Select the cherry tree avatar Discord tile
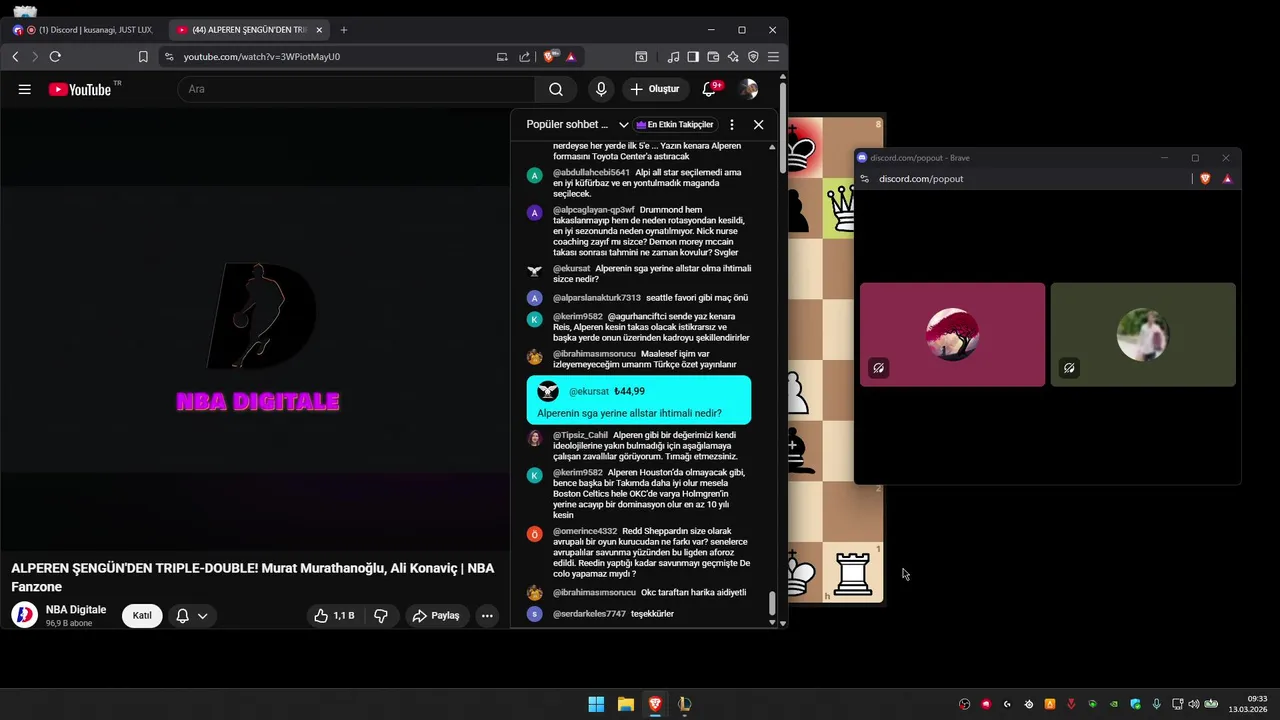This screenshot has width=1280, height=720. [x=952, y=334]
